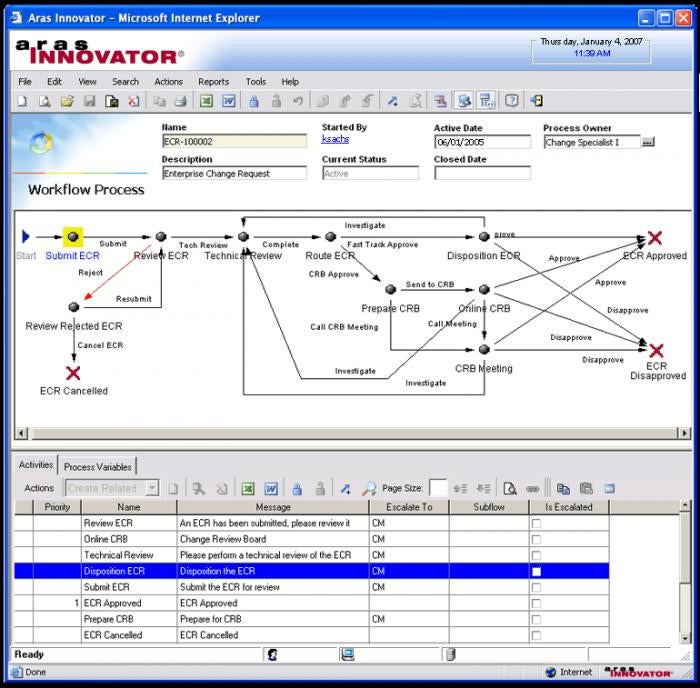Toggle Is Escalated checkbox for Submit ECR row
The height and width of the screenshot is (688, 700).
tap(536, 588)
